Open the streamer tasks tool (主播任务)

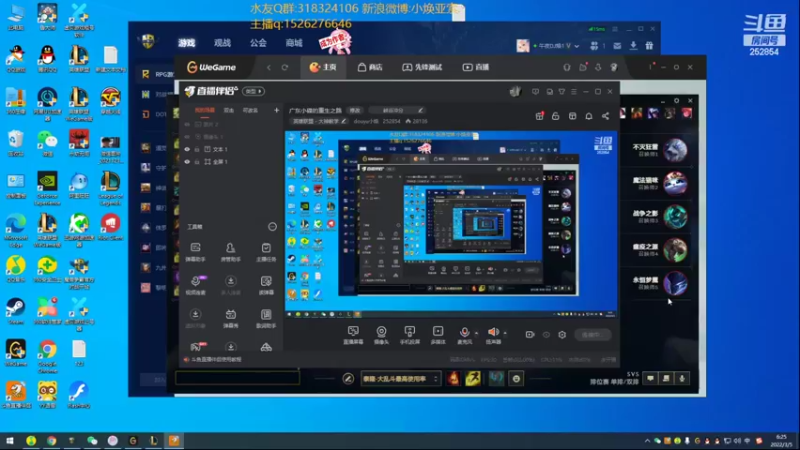click(266, 252)
